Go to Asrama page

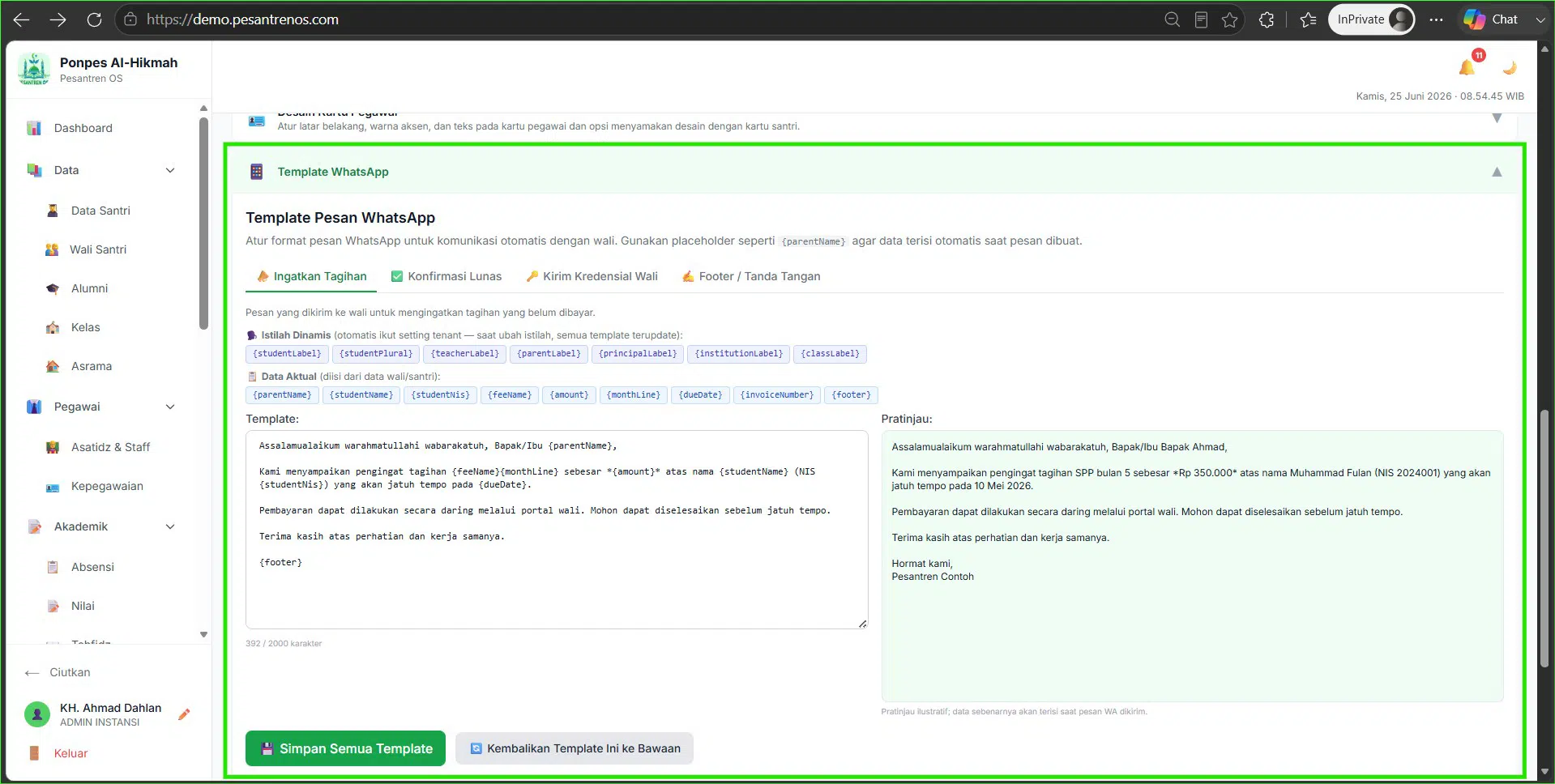(92, 366)
